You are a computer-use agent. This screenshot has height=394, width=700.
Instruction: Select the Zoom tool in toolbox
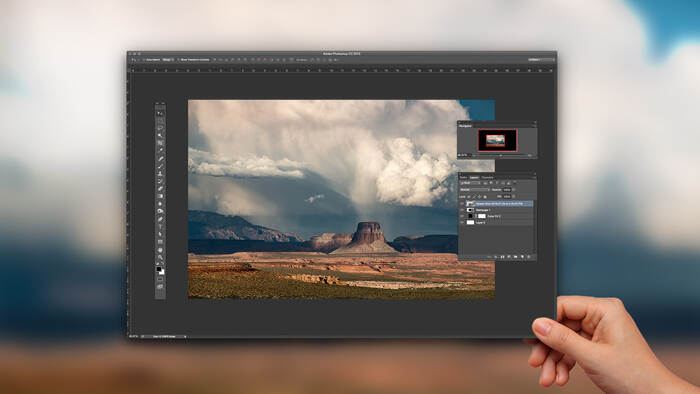(160, 257)
